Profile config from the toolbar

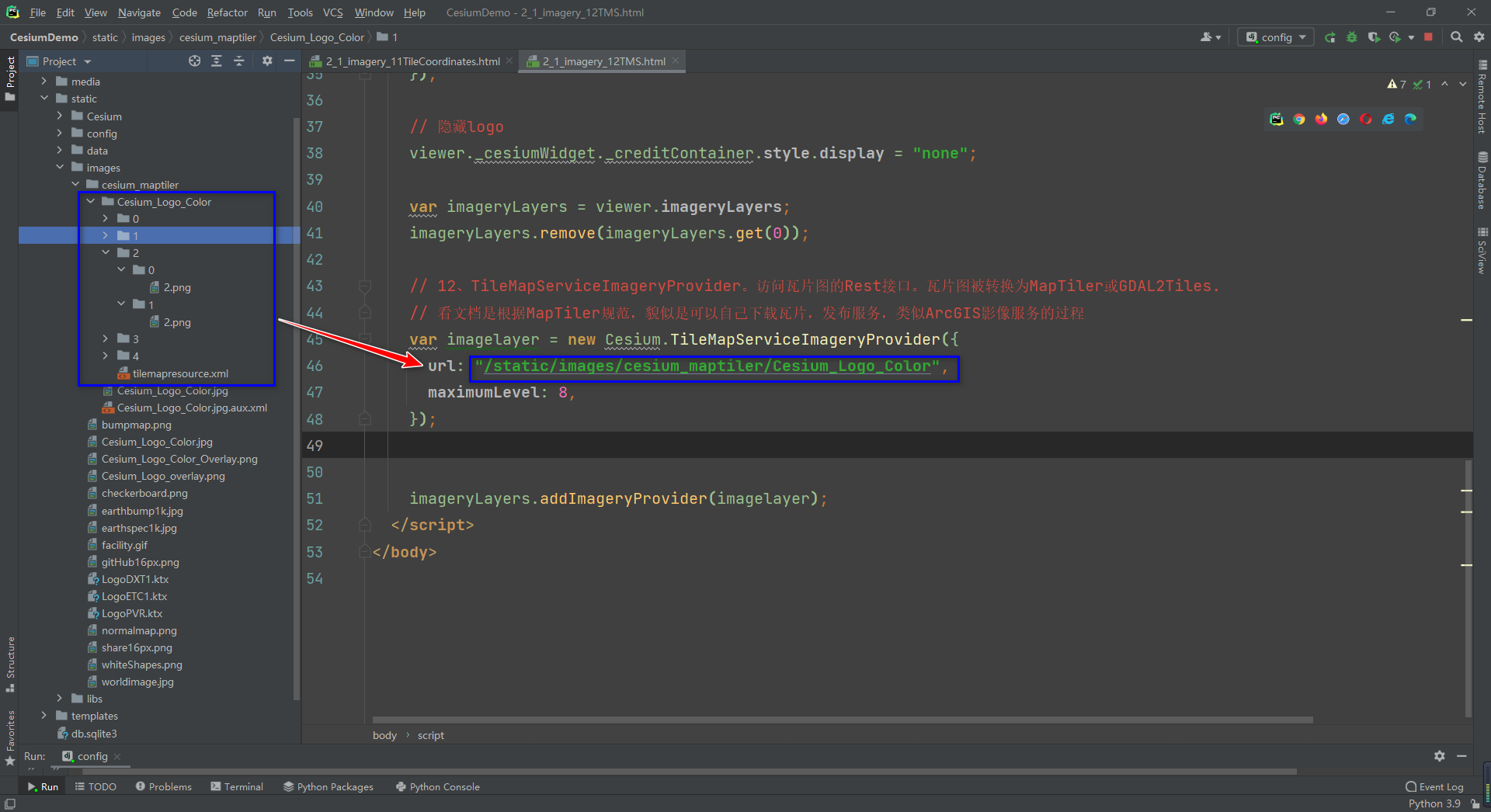click(1395, 37)
